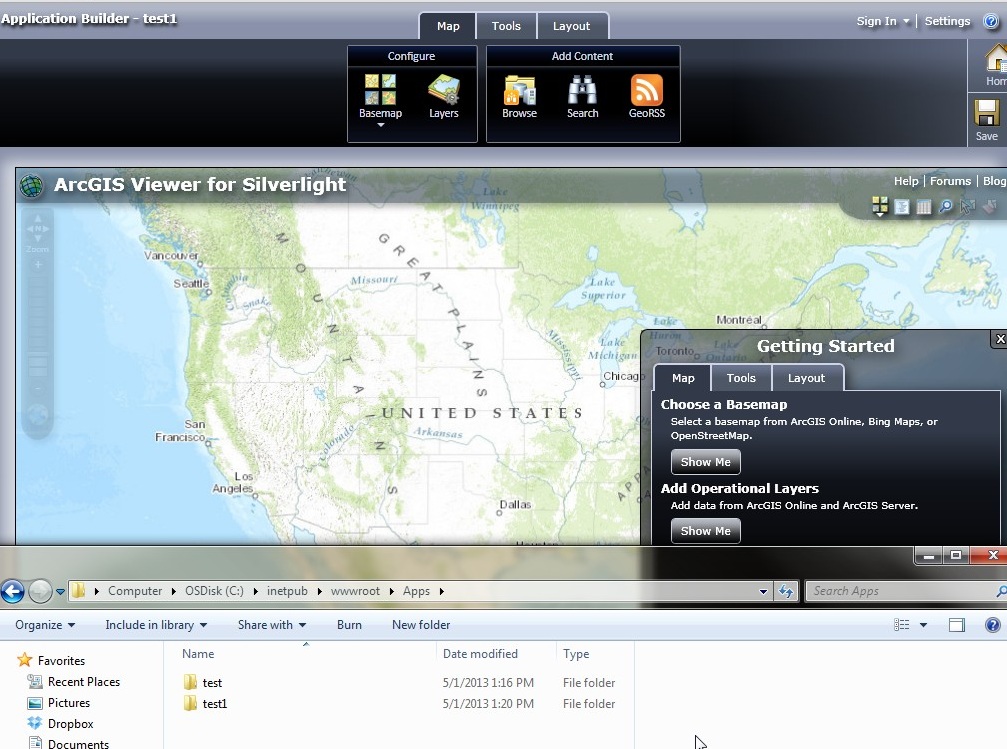1007x749 pixels.
Task: Select the test folder row
Action: pos(398,683)
